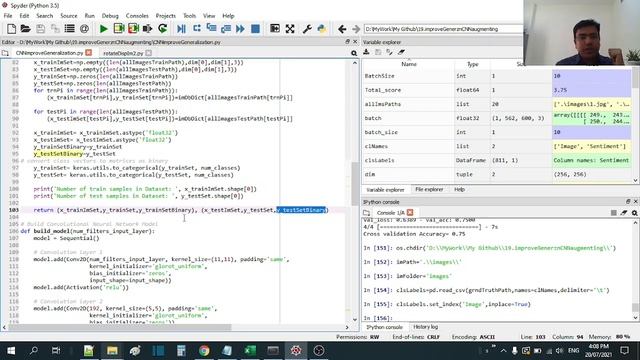This screenshot has height=360, width=640.
Task: Sort variables by Type column header
Action: [472, 64]
